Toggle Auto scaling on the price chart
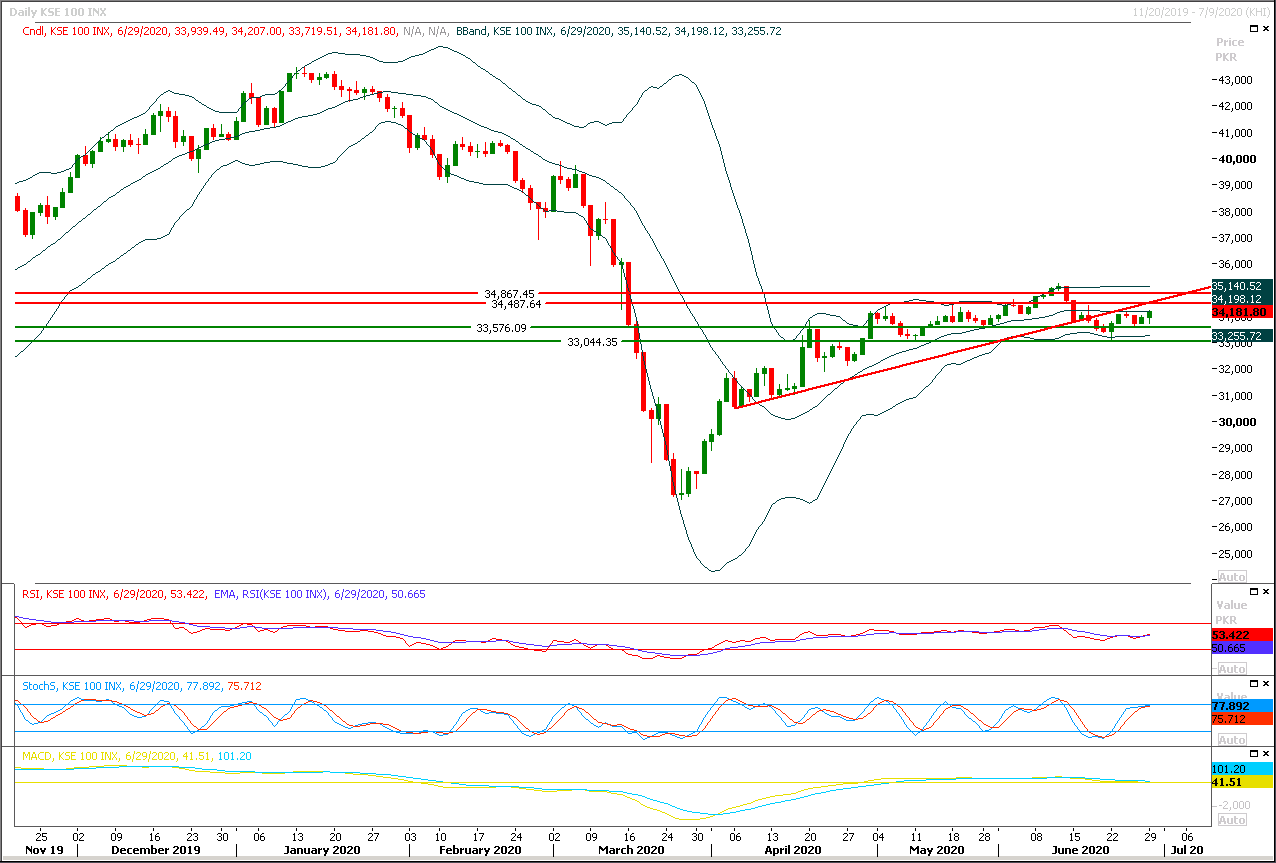Viewport: 1276px width, 863px height. tap(1231, 577)
